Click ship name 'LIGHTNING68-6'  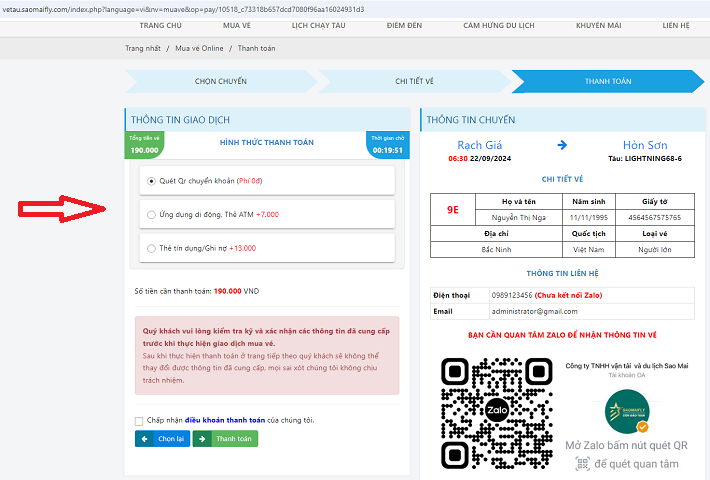click(653, 158)
